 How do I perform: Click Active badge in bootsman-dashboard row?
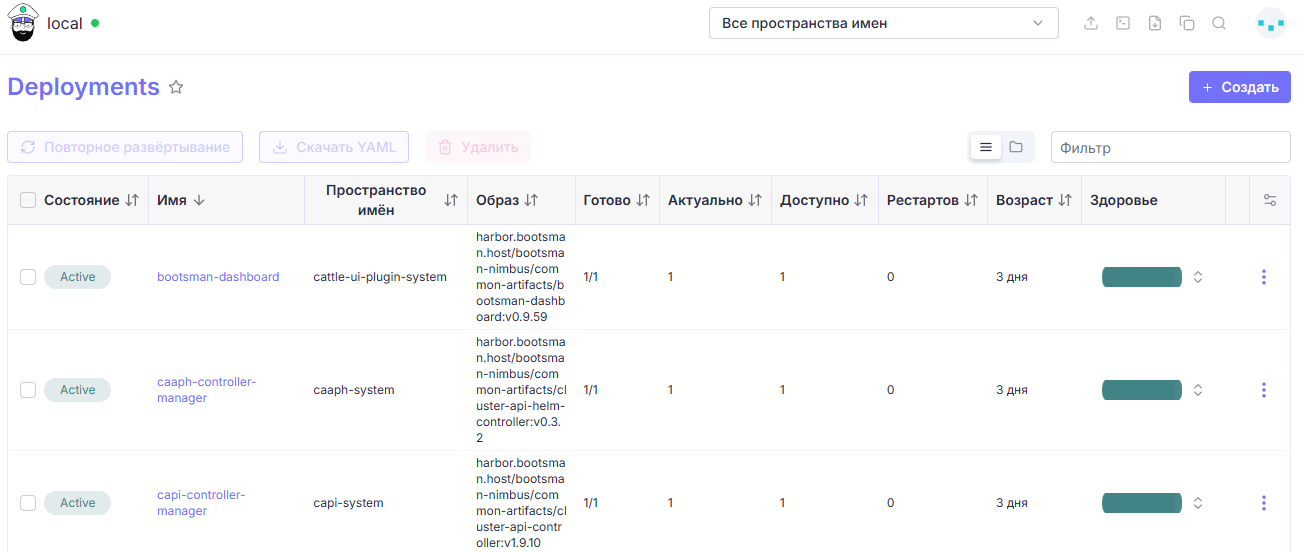point(77,277)
